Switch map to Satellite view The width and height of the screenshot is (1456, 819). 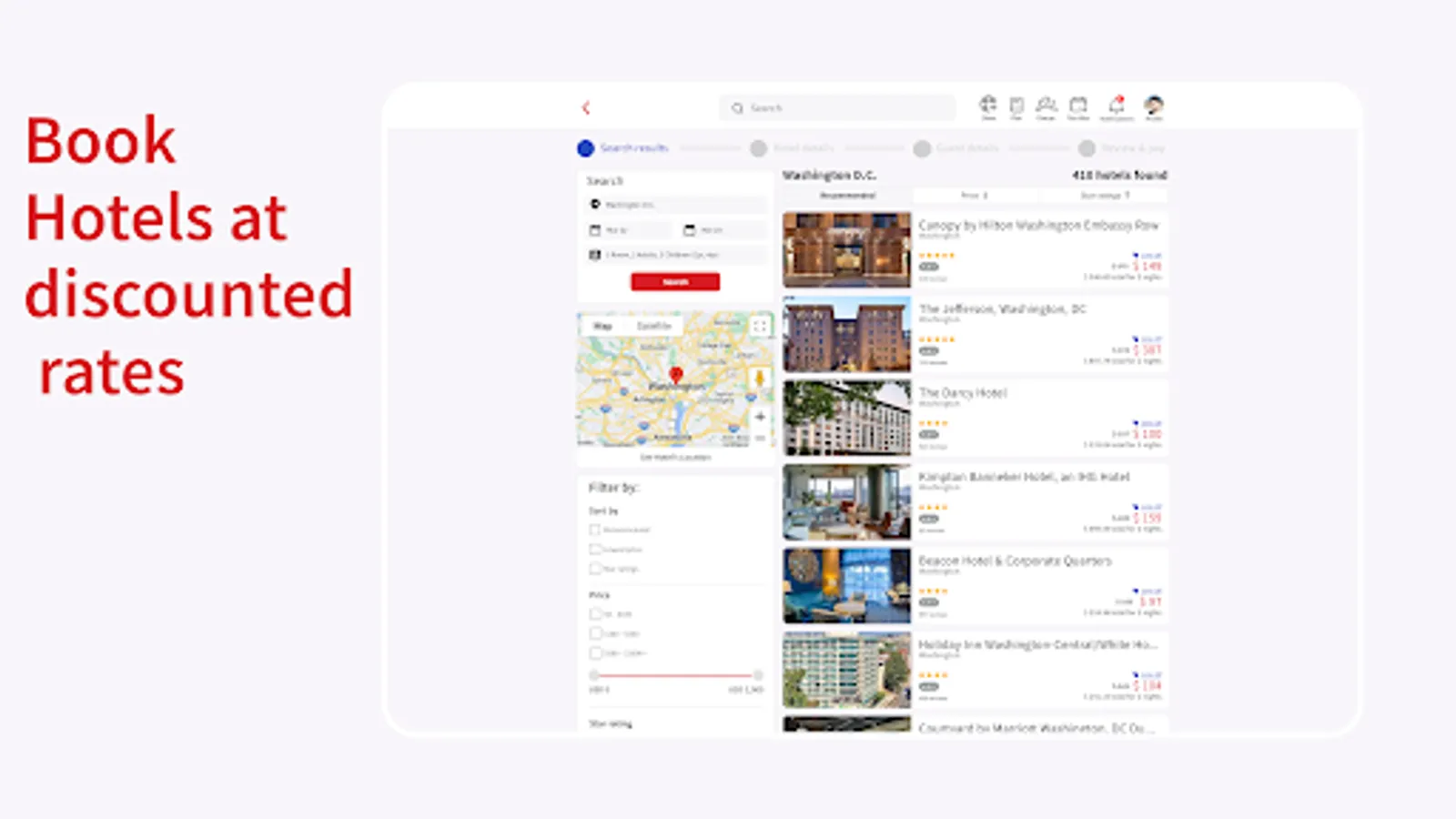click(x=653, y=326)
